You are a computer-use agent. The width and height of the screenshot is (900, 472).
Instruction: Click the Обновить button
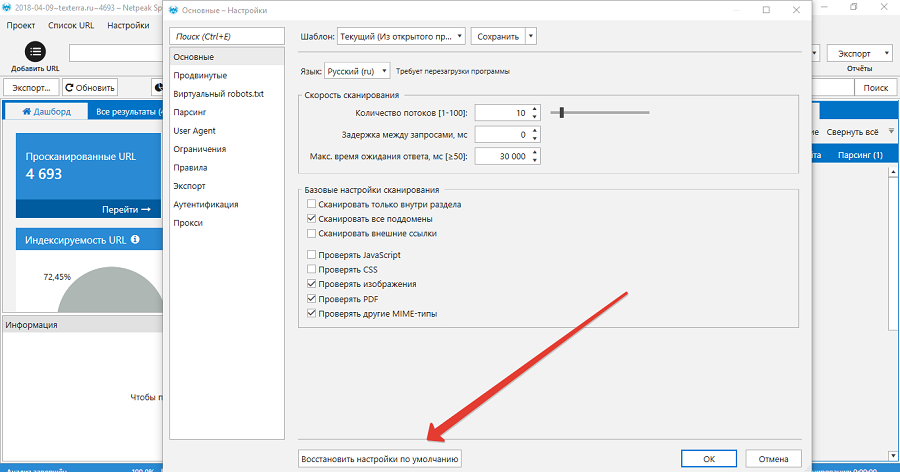[90, 88]
